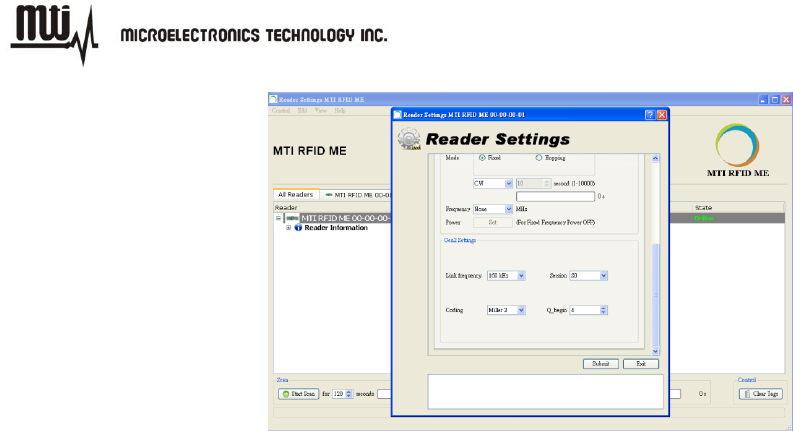The height and width of the screenshot is (431, 793).
Task: Click the dialog scrollbar up arrow
Action: [x=655, y=158]
